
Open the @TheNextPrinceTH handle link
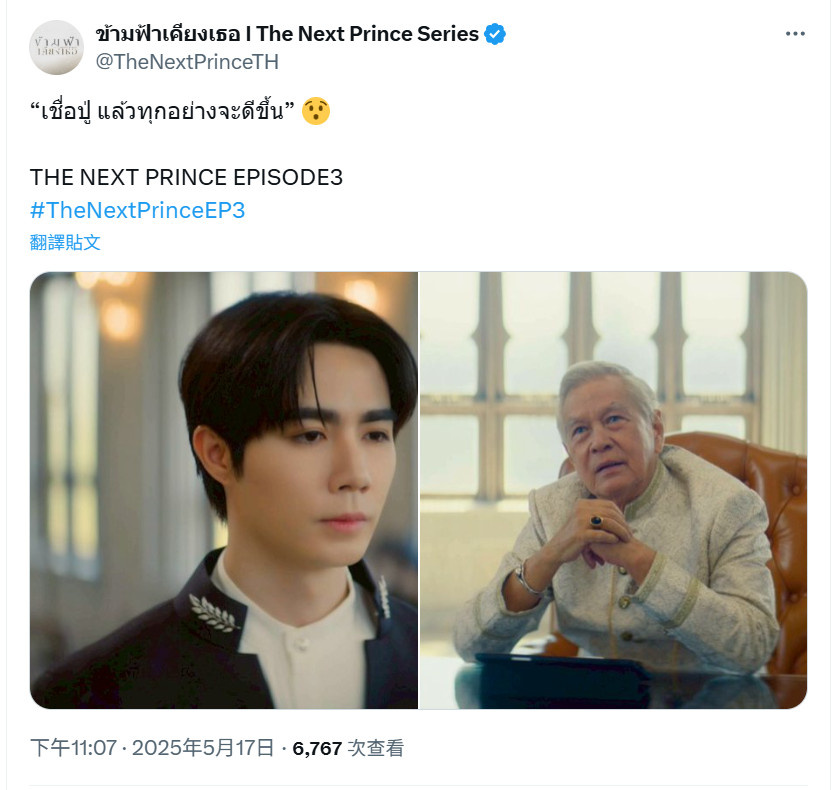tap(187, 62)
